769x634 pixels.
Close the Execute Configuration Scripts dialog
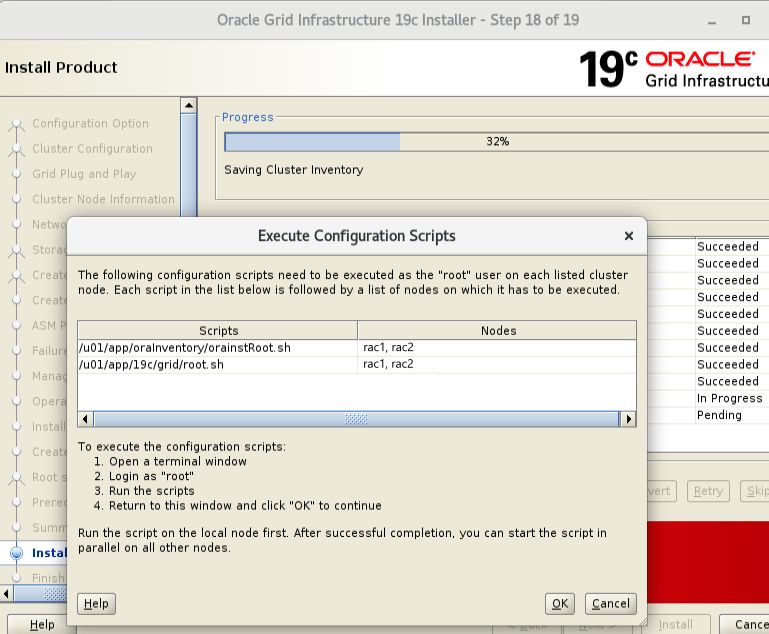tap(628, 236)
